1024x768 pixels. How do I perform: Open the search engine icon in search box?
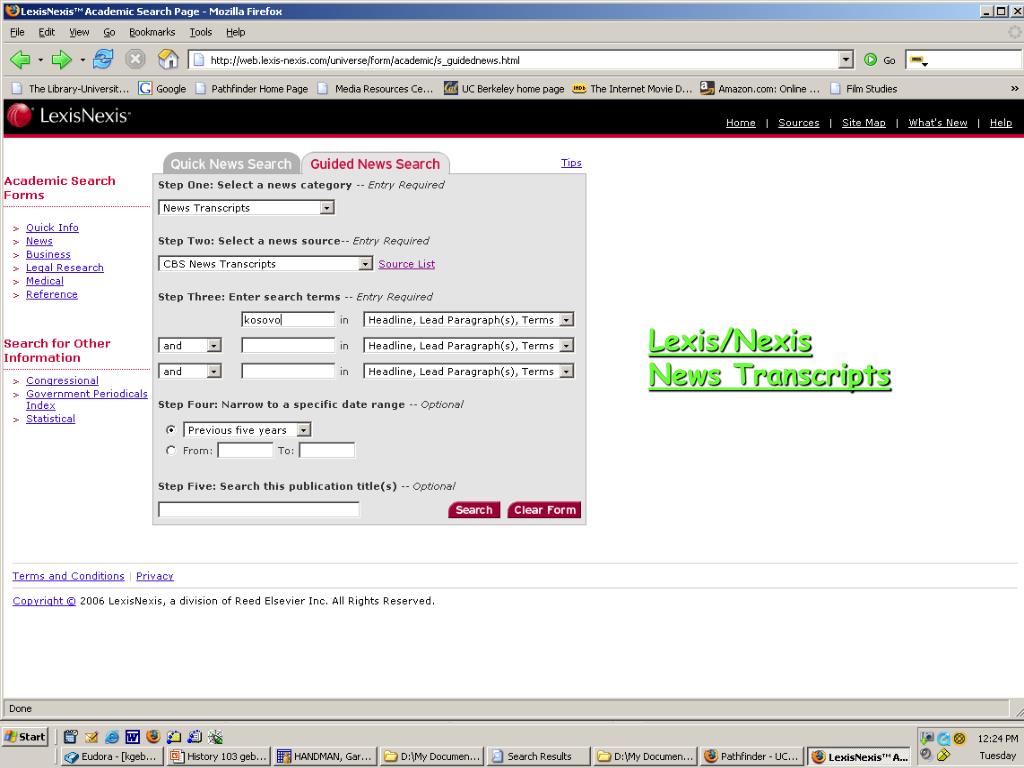(918, 61)
